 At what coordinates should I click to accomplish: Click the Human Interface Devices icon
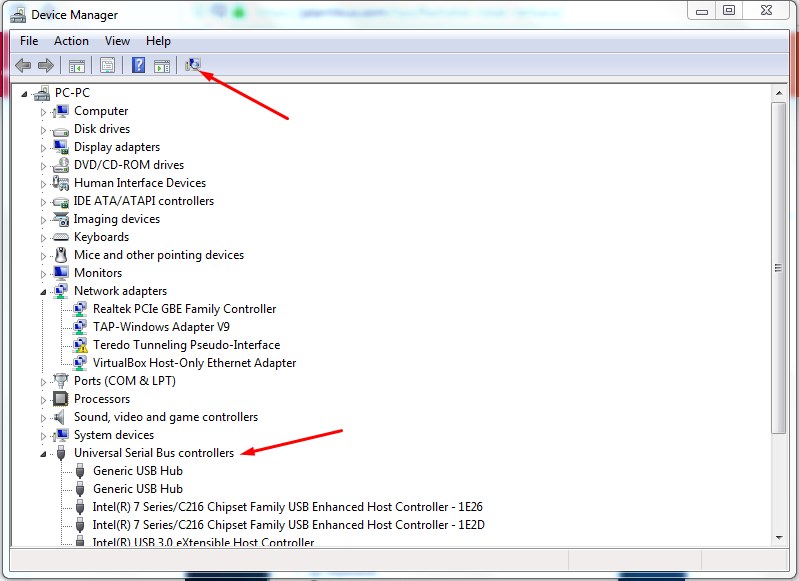tap(61, 183)
